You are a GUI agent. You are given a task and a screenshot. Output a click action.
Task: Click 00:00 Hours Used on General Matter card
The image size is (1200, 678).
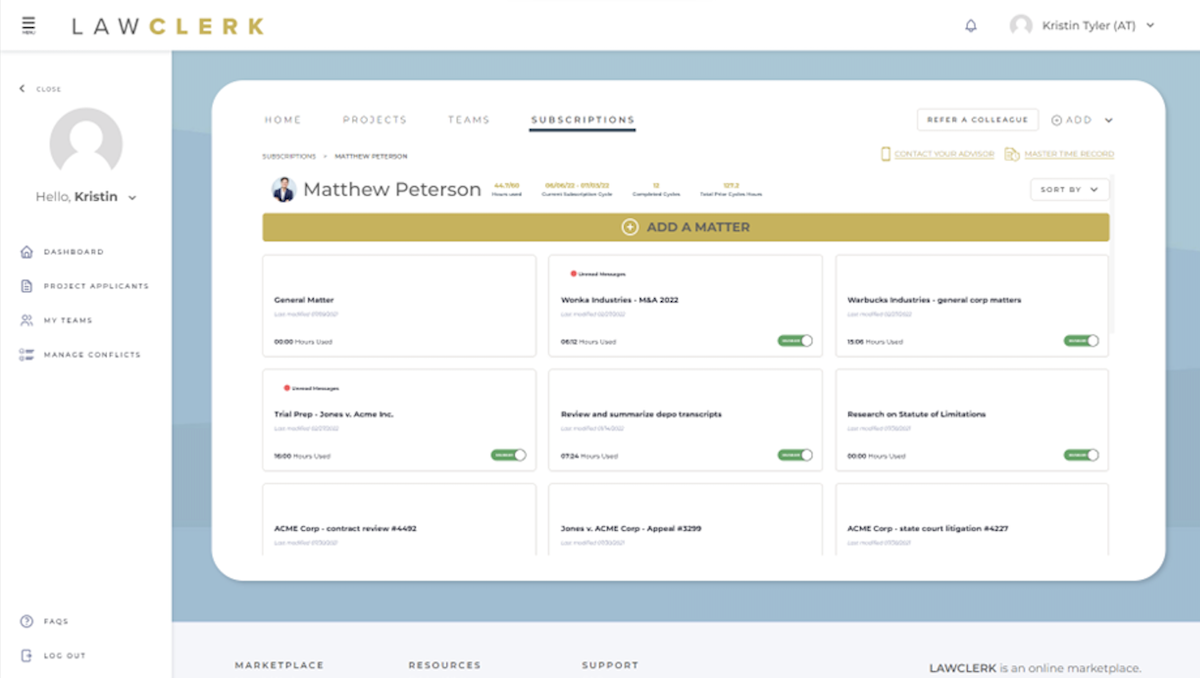tap(303, 342)
